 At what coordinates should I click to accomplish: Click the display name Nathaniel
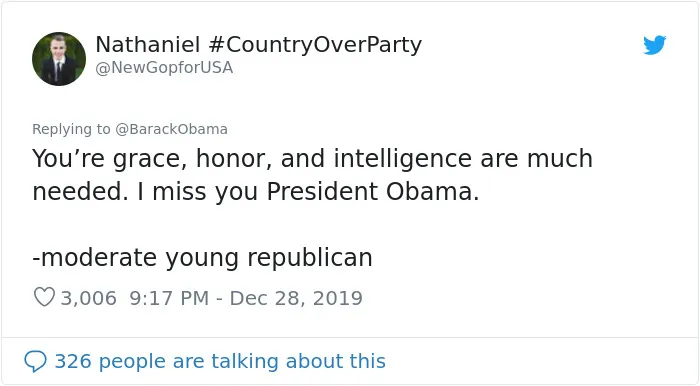pyautogui.click(x=148, y=45)
